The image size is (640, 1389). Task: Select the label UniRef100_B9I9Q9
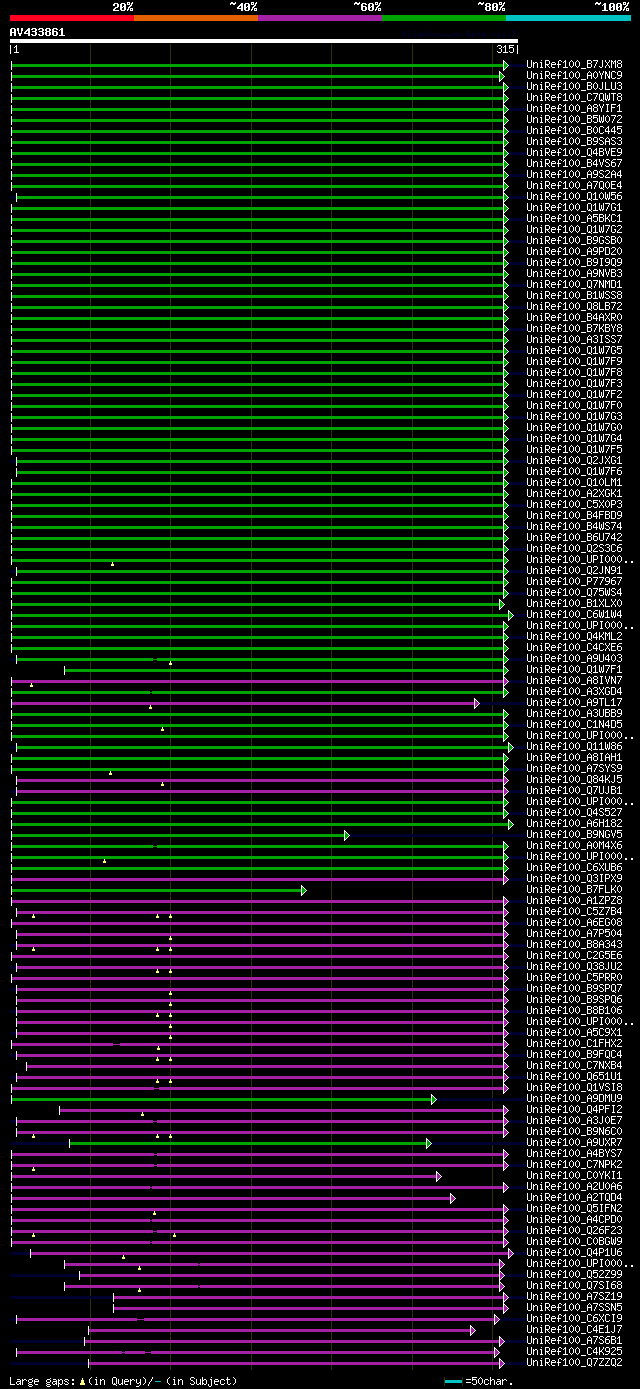[574, 263]
